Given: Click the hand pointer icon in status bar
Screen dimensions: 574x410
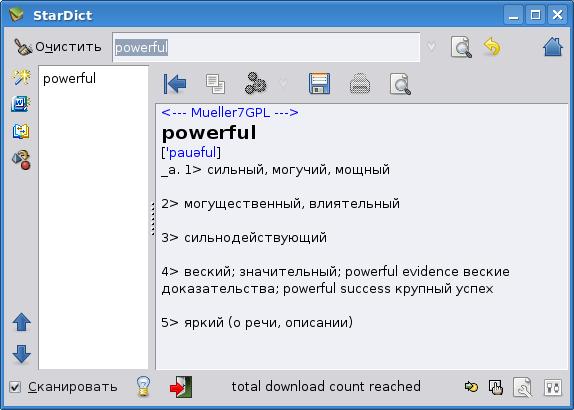Looking at the screenshot, I should 496,387.
